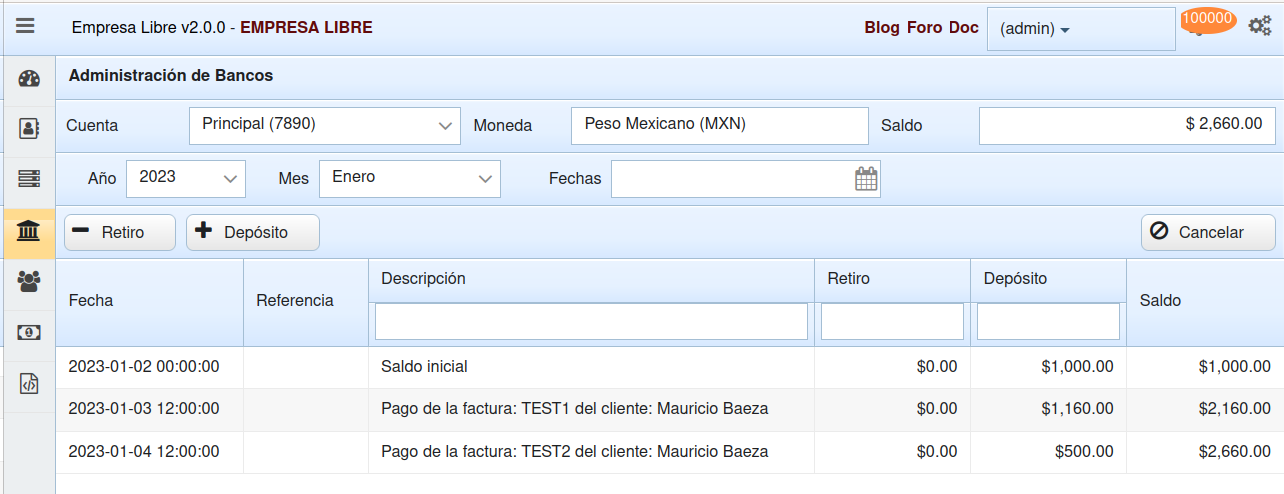This screenshot has height=494, width=1284.
Task: Open the (admin) user menu
Action: pos(1036,29)
